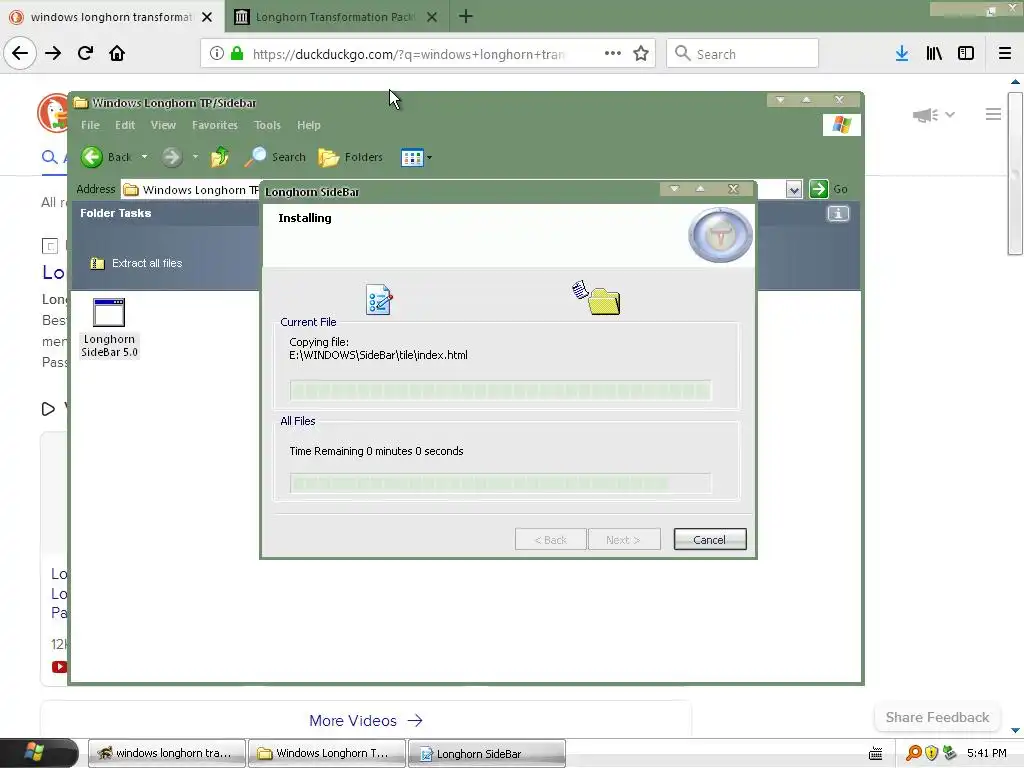Click Explorer Forward arrow button
Viewport: 1024px width, 768px height.
[x=172, y=157]
